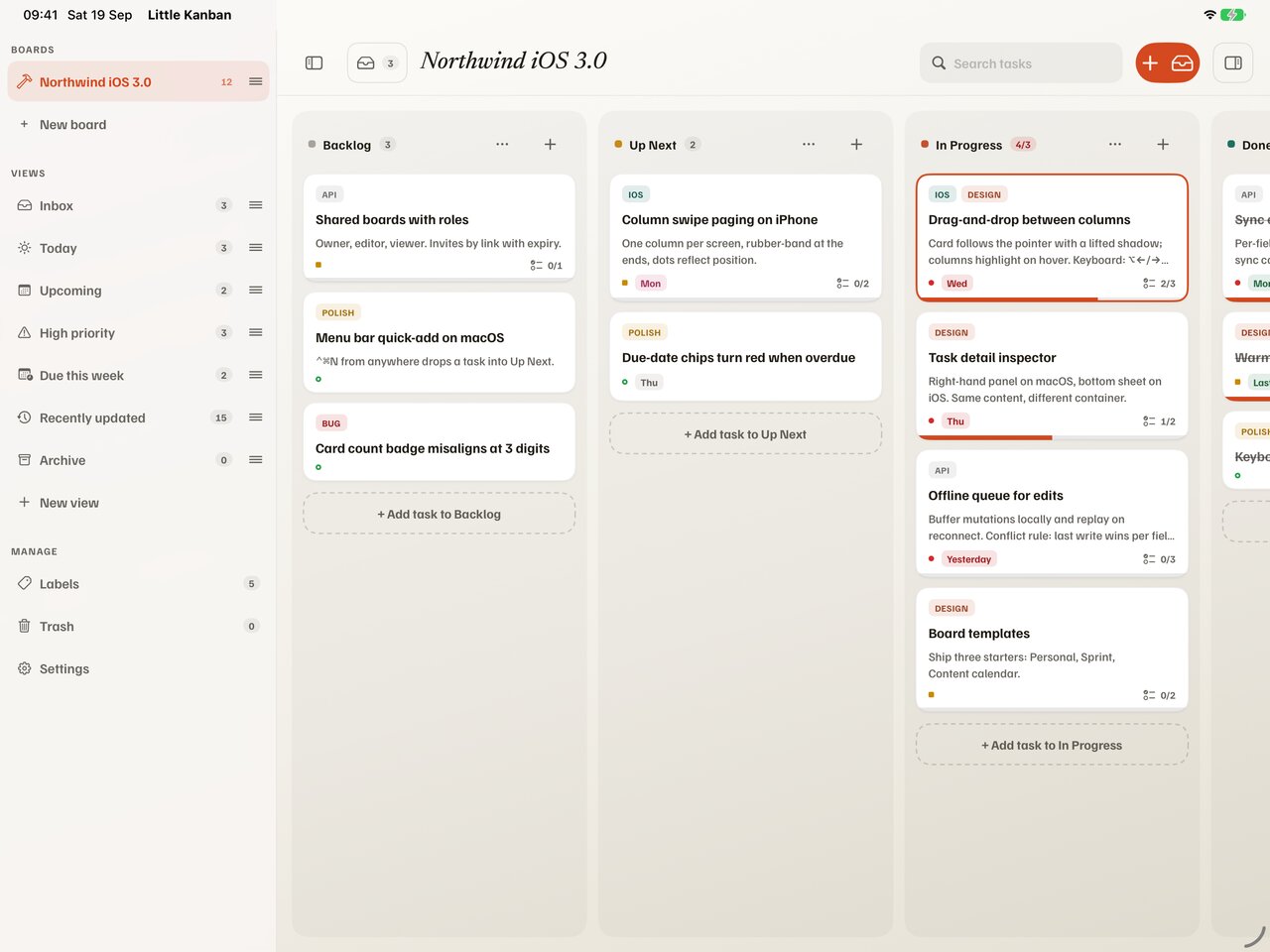Image resolution: width=1270 pixels, height=952 pixels.
Task: Open the Inbox view in the sidebar
Action: click(138, 205)
